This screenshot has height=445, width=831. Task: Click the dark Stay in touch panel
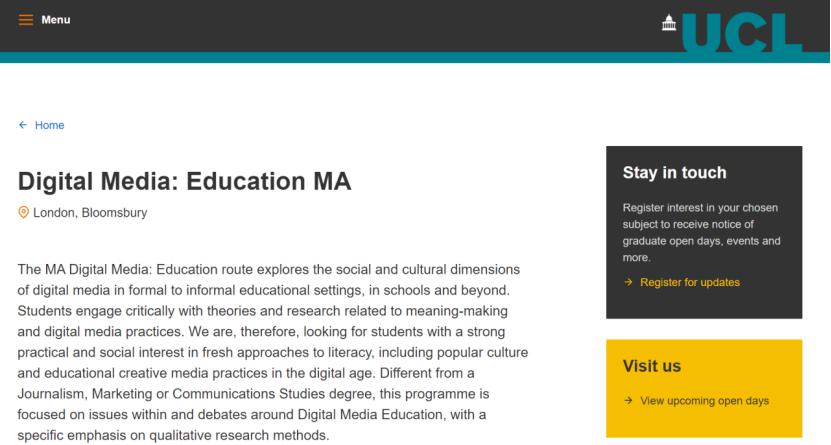[704, 233]
